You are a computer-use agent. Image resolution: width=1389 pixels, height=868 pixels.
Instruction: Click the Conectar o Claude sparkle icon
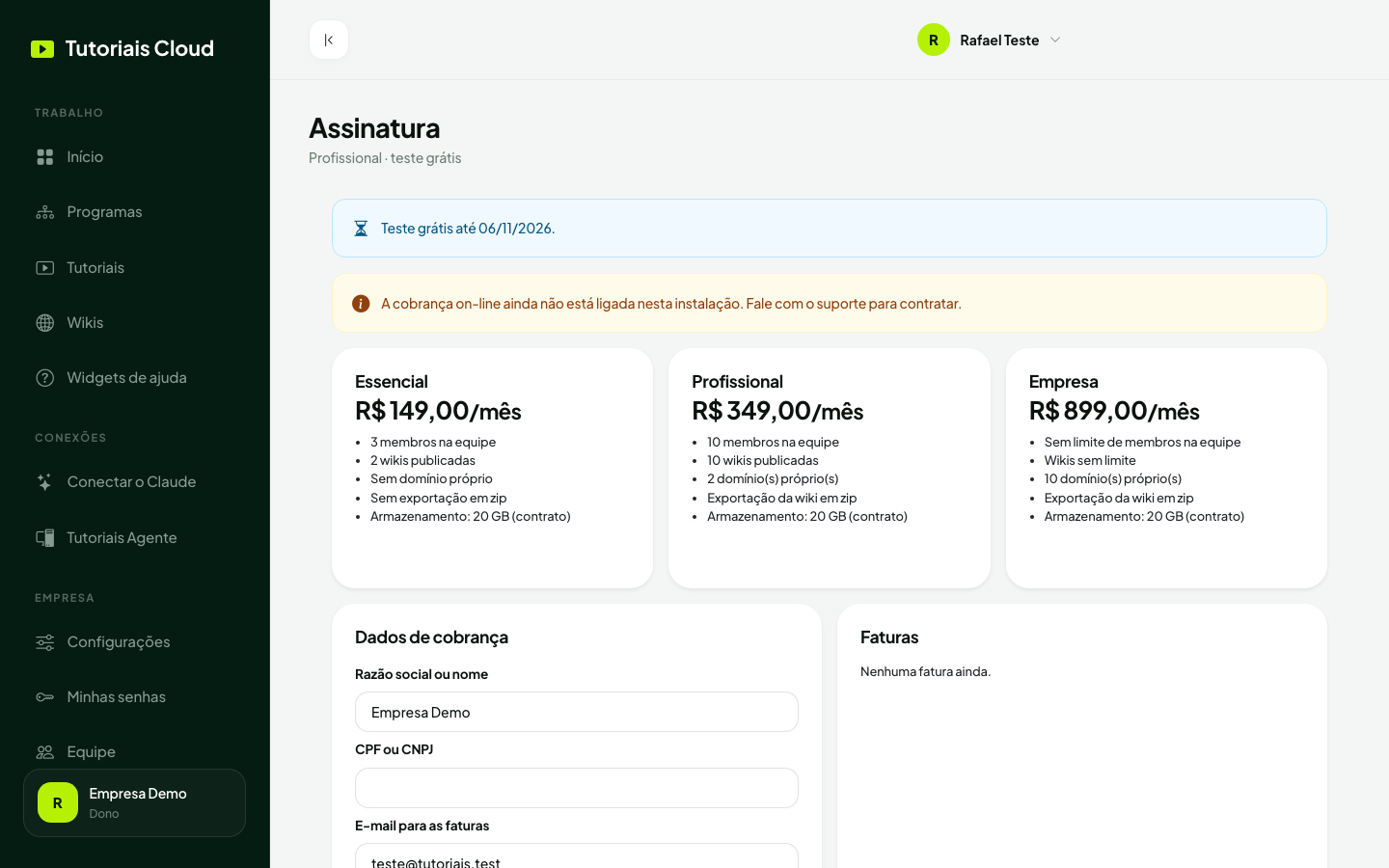(45, 482)
